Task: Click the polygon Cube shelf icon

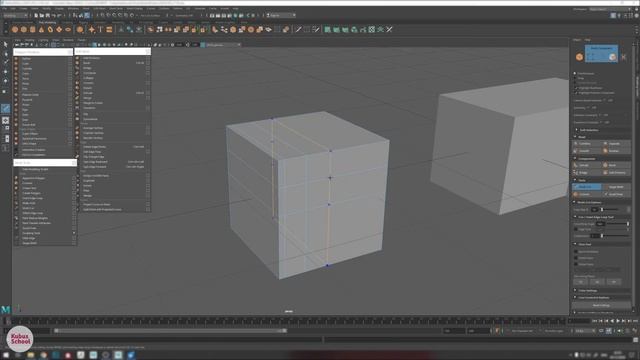Action: pos(24,29)
